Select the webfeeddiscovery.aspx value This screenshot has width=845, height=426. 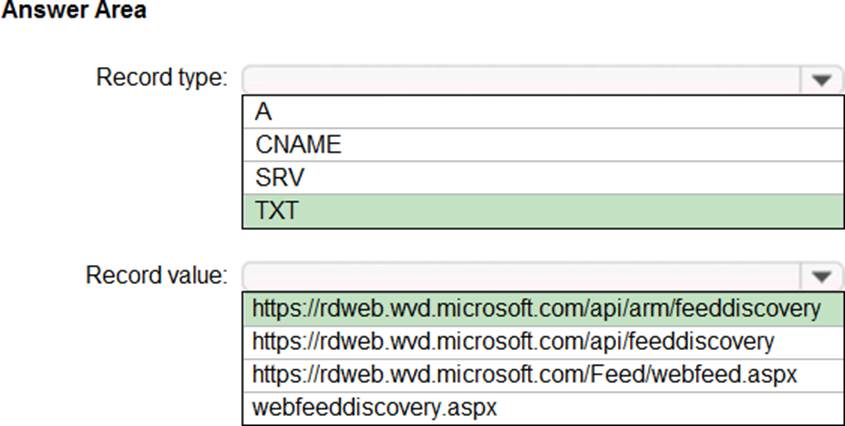543,408
